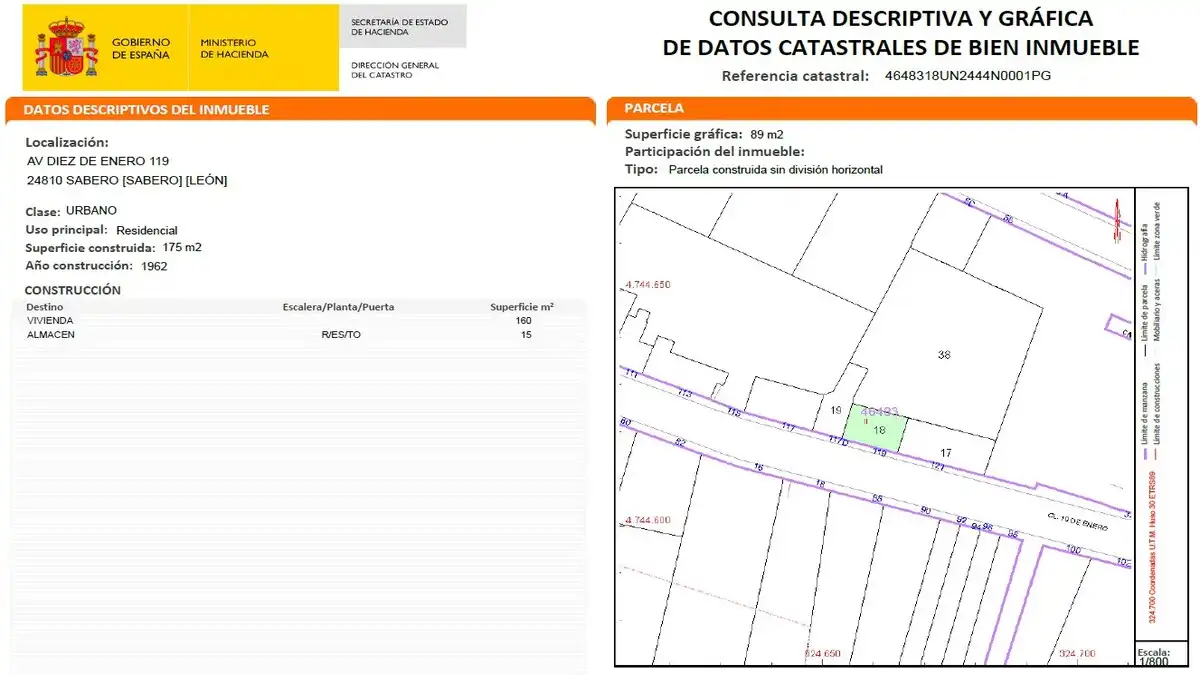
Task: Click the 'Referencia catastral:' label
Action: [x=795, y=76]
